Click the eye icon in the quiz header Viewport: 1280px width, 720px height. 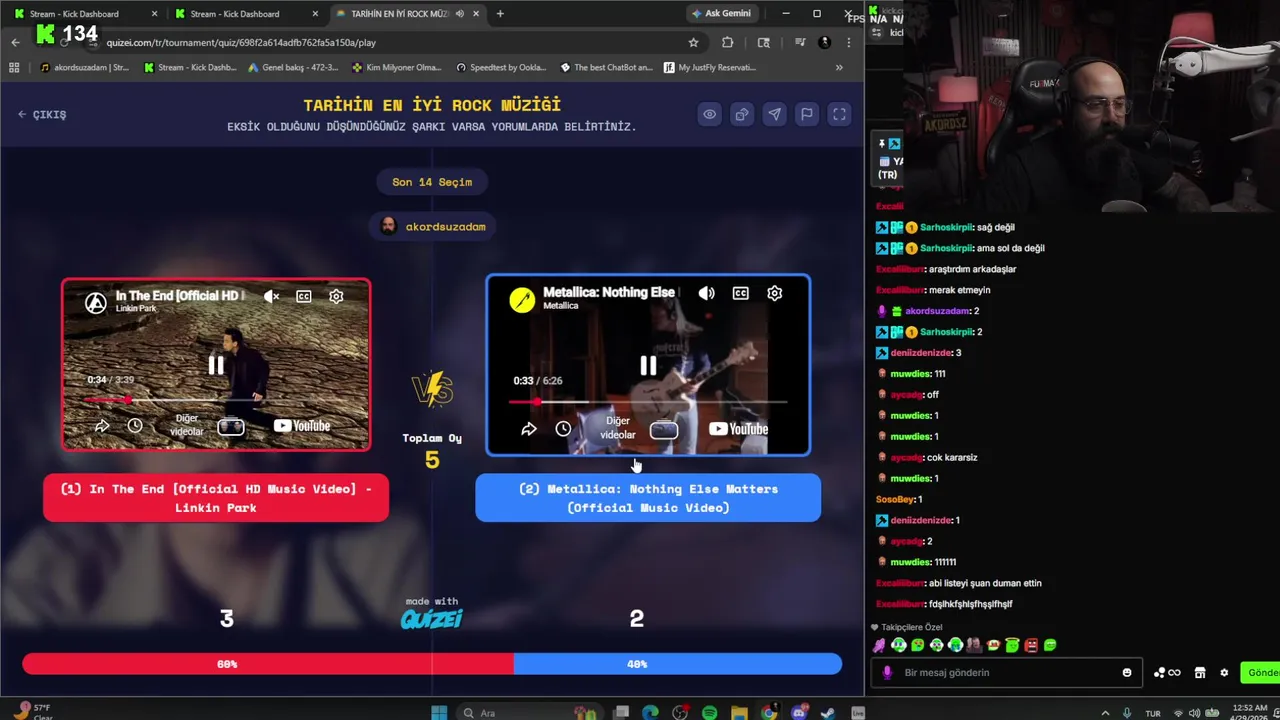(x=709, y=114)
